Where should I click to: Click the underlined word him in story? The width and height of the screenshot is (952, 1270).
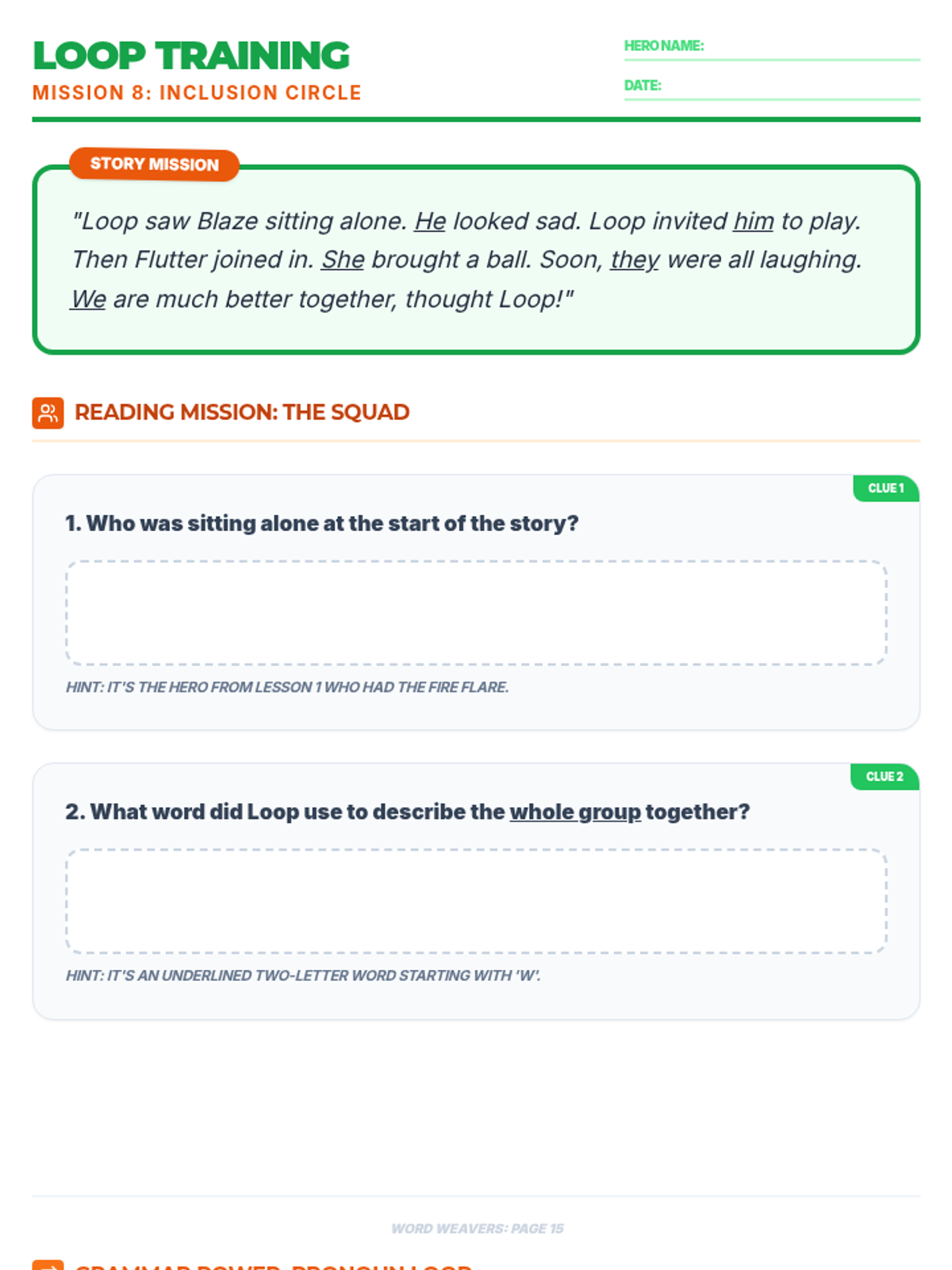[753, 221]
